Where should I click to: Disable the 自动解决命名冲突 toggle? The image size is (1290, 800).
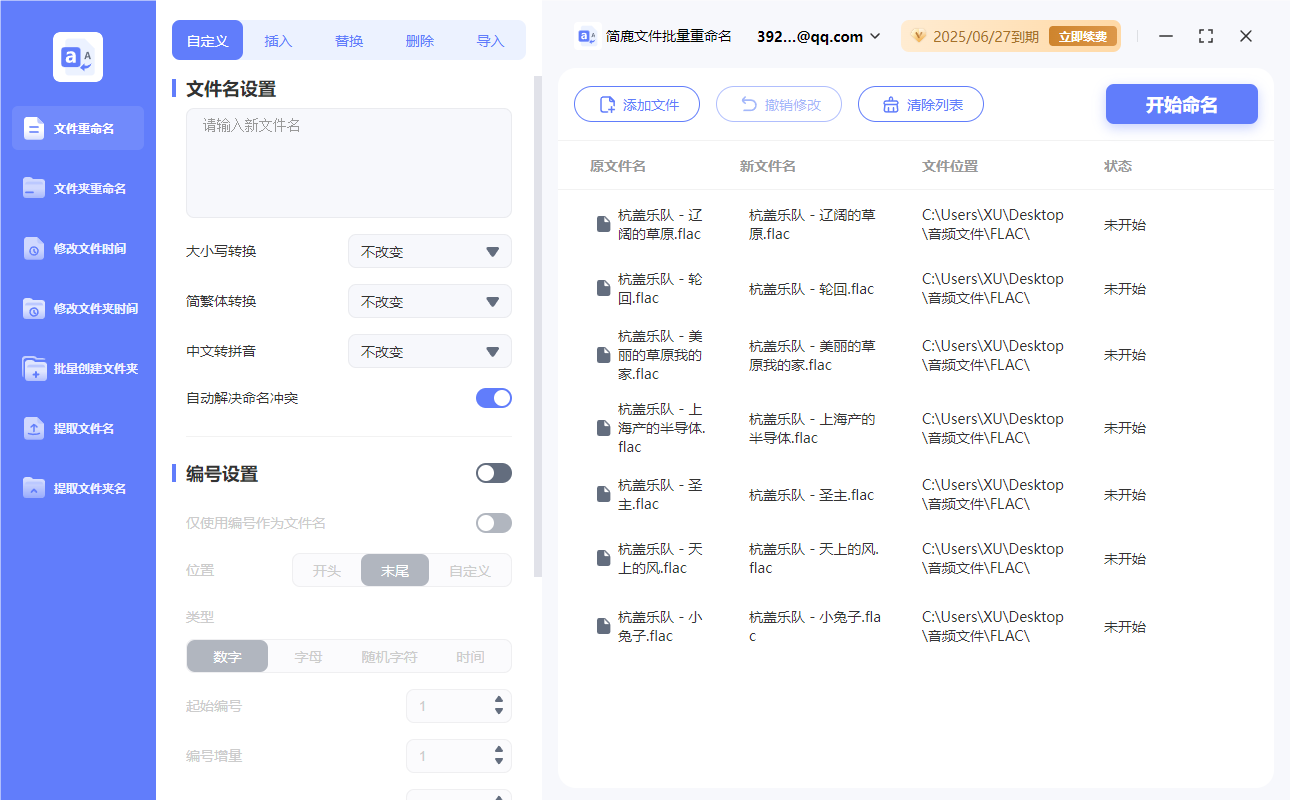click(493, 398)
